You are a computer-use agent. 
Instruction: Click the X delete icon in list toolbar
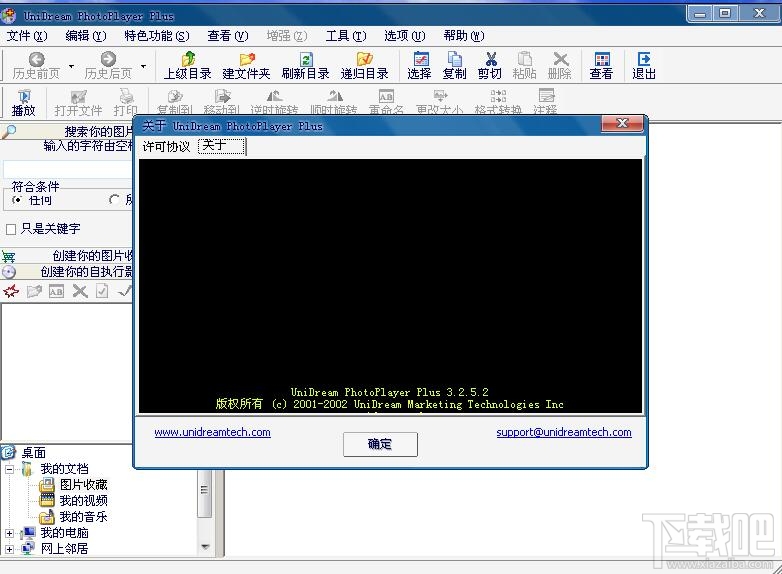tap(80, 291)
